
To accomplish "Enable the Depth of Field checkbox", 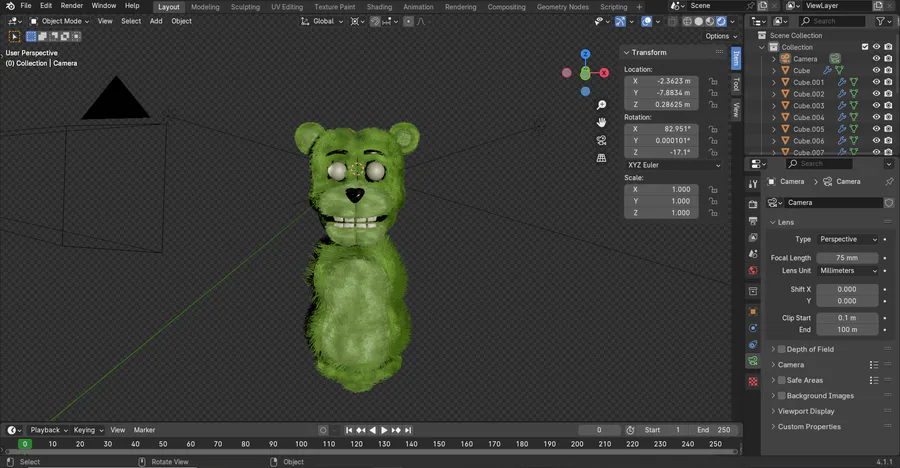I will pos(781,349).
